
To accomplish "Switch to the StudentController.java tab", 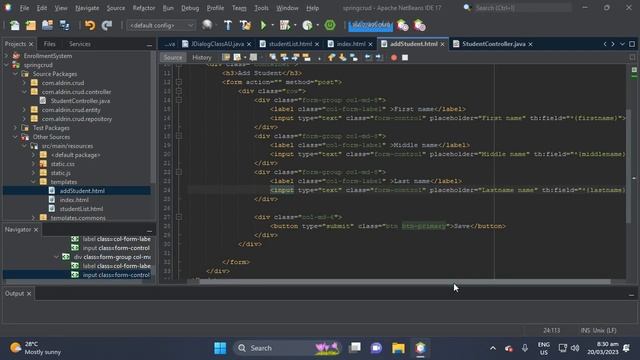I will [493, 44].
